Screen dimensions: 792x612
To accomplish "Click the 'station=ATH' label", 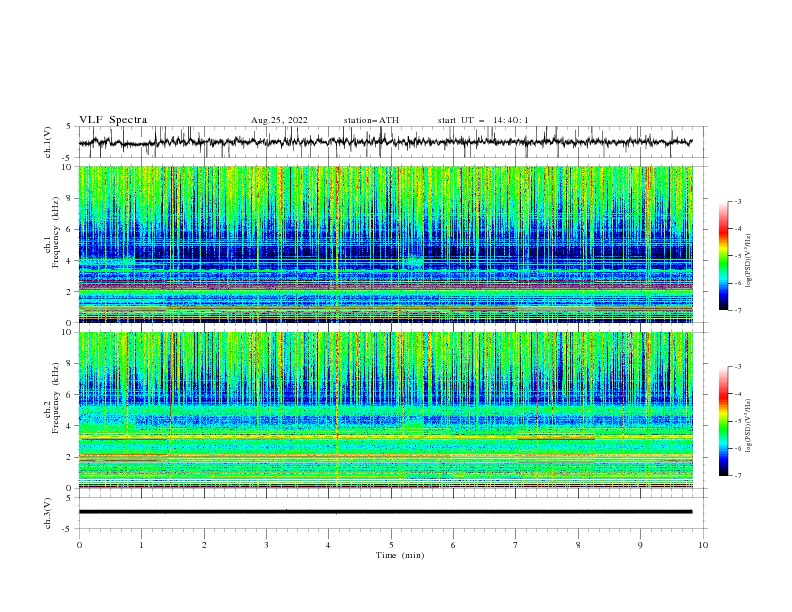I will 371,120.
